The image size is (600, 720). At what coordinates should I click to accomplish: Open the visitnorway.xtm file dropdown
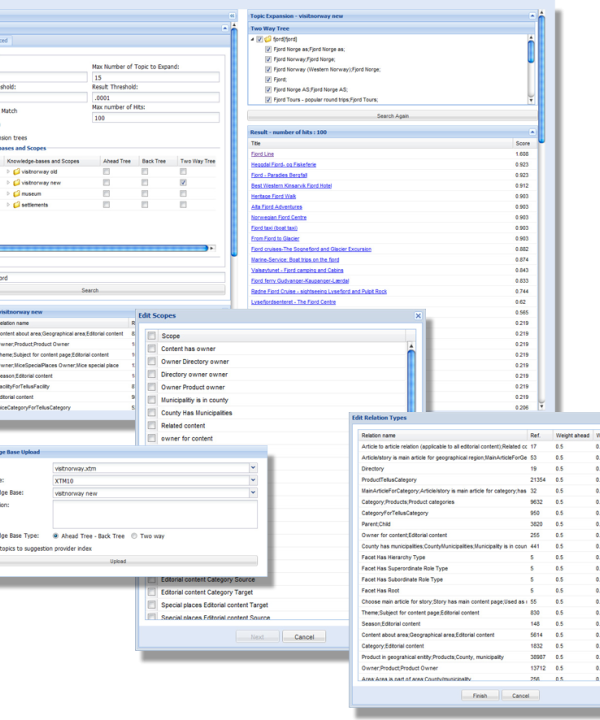(252, 467)
